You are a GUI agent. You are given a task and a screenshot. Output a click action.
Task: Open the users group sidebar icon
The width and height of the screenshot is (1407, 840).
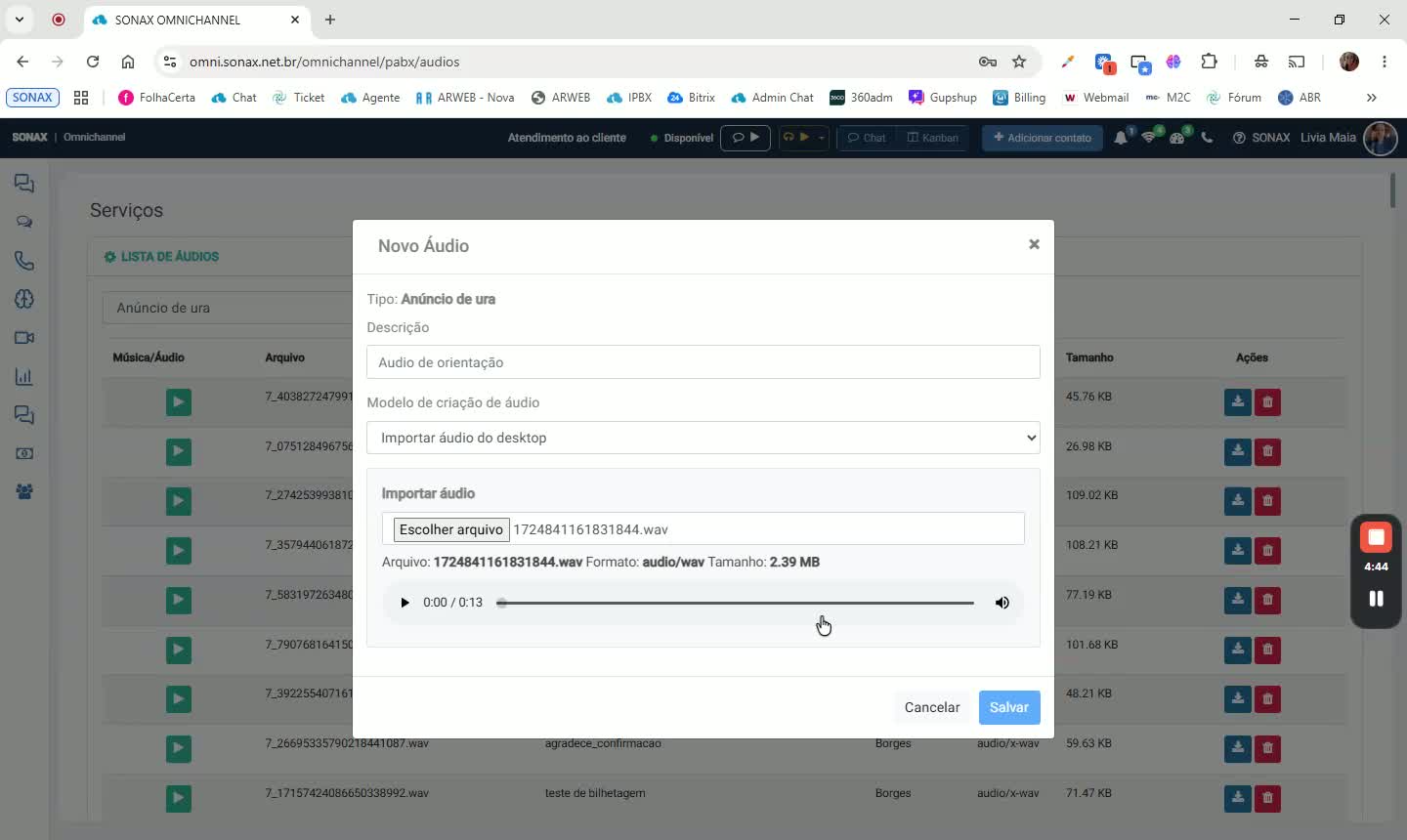point(24,492)
